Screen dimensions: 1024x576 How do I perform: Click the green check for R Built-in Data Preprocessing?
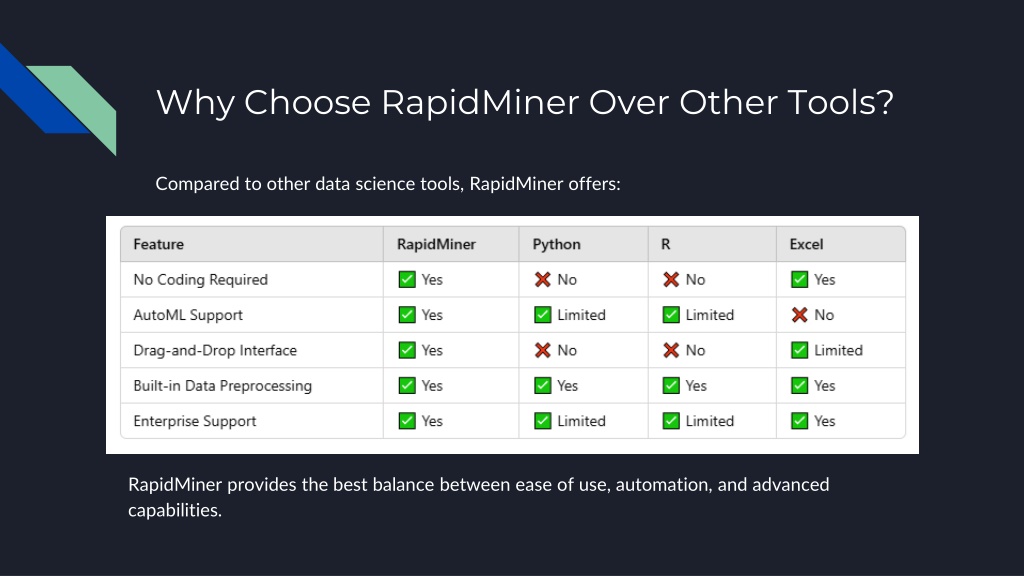[671, 385]
